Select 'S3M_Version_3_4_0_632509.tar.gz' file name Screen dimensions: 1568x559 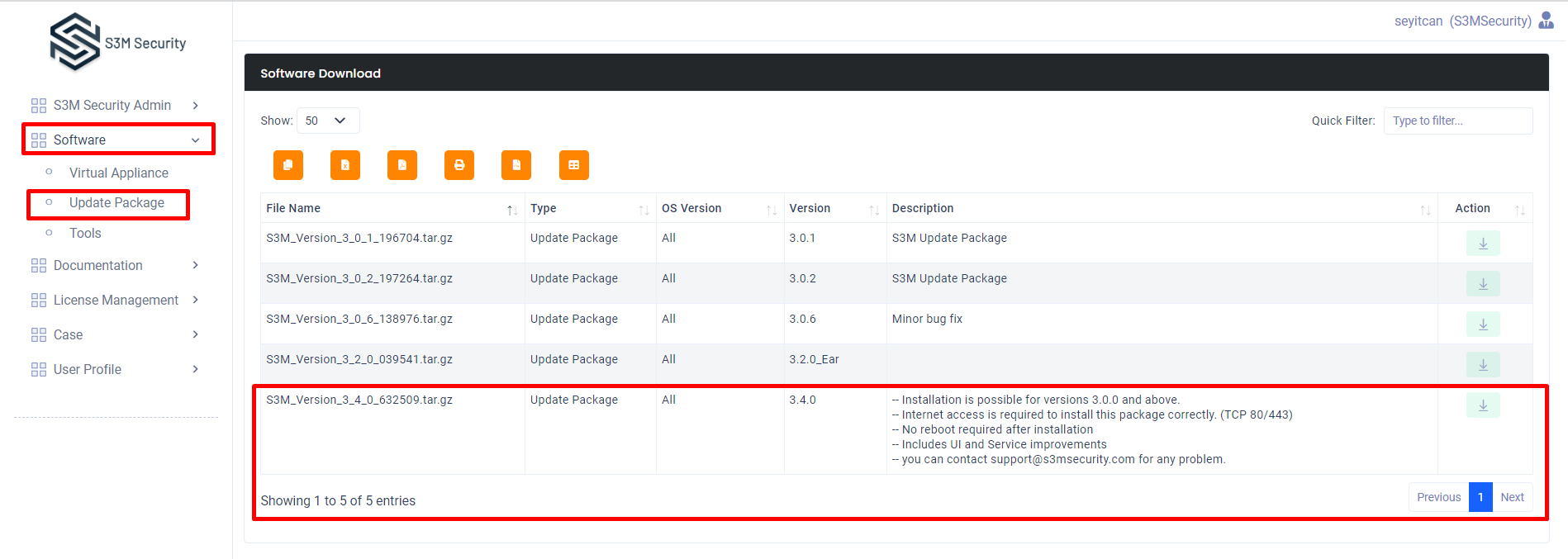(359, 400)
